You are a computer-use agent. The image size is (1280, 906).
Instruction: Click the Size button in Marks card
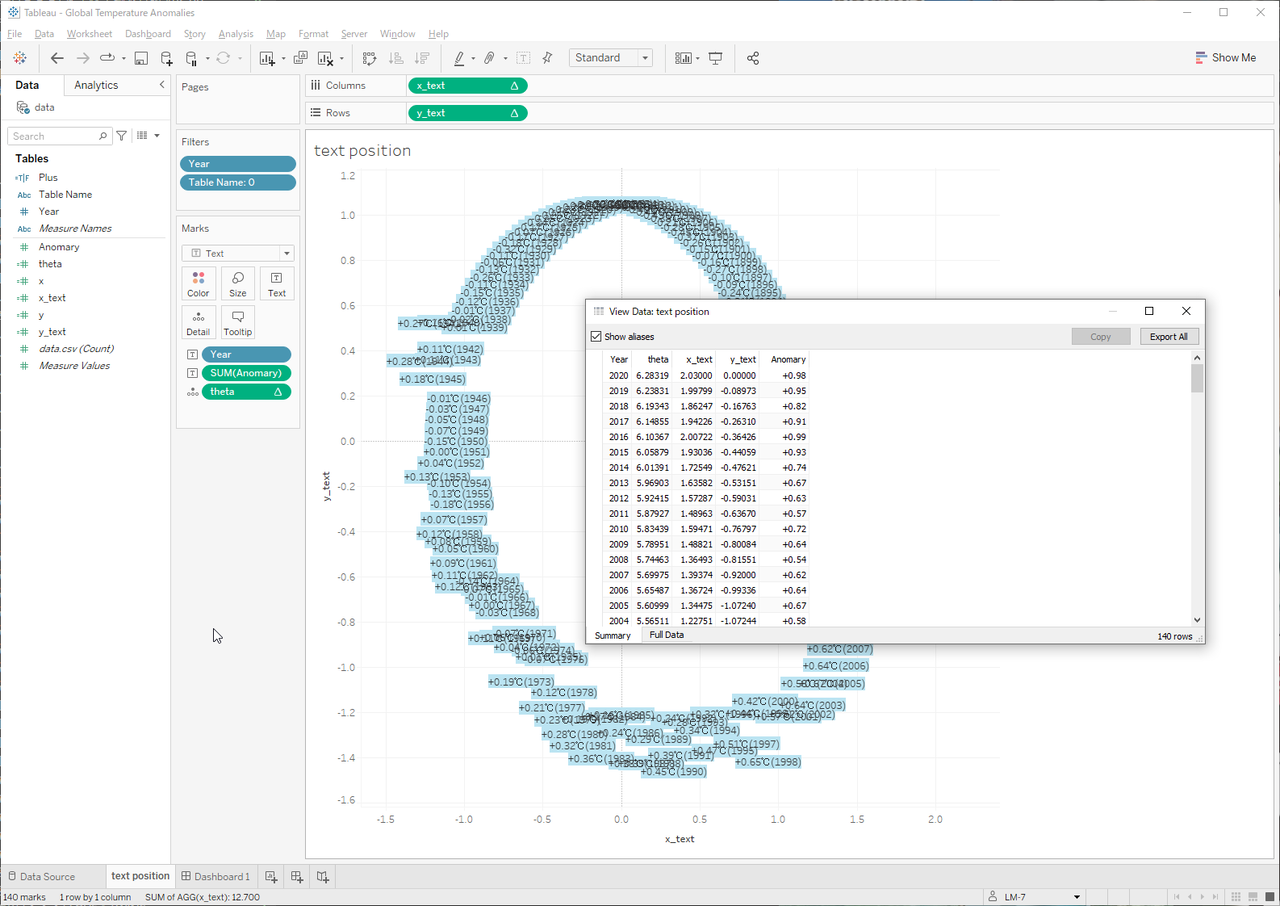click(237, 284)
